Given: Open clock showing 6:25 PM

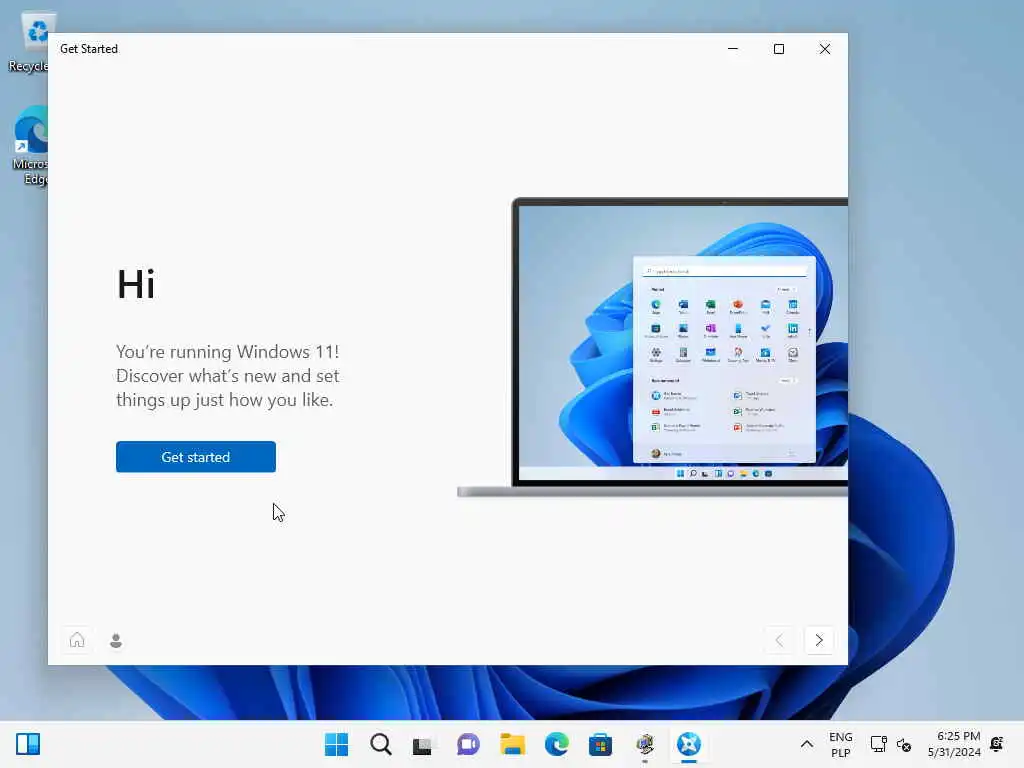Looking at the screenshot, I should coord(954,744).
